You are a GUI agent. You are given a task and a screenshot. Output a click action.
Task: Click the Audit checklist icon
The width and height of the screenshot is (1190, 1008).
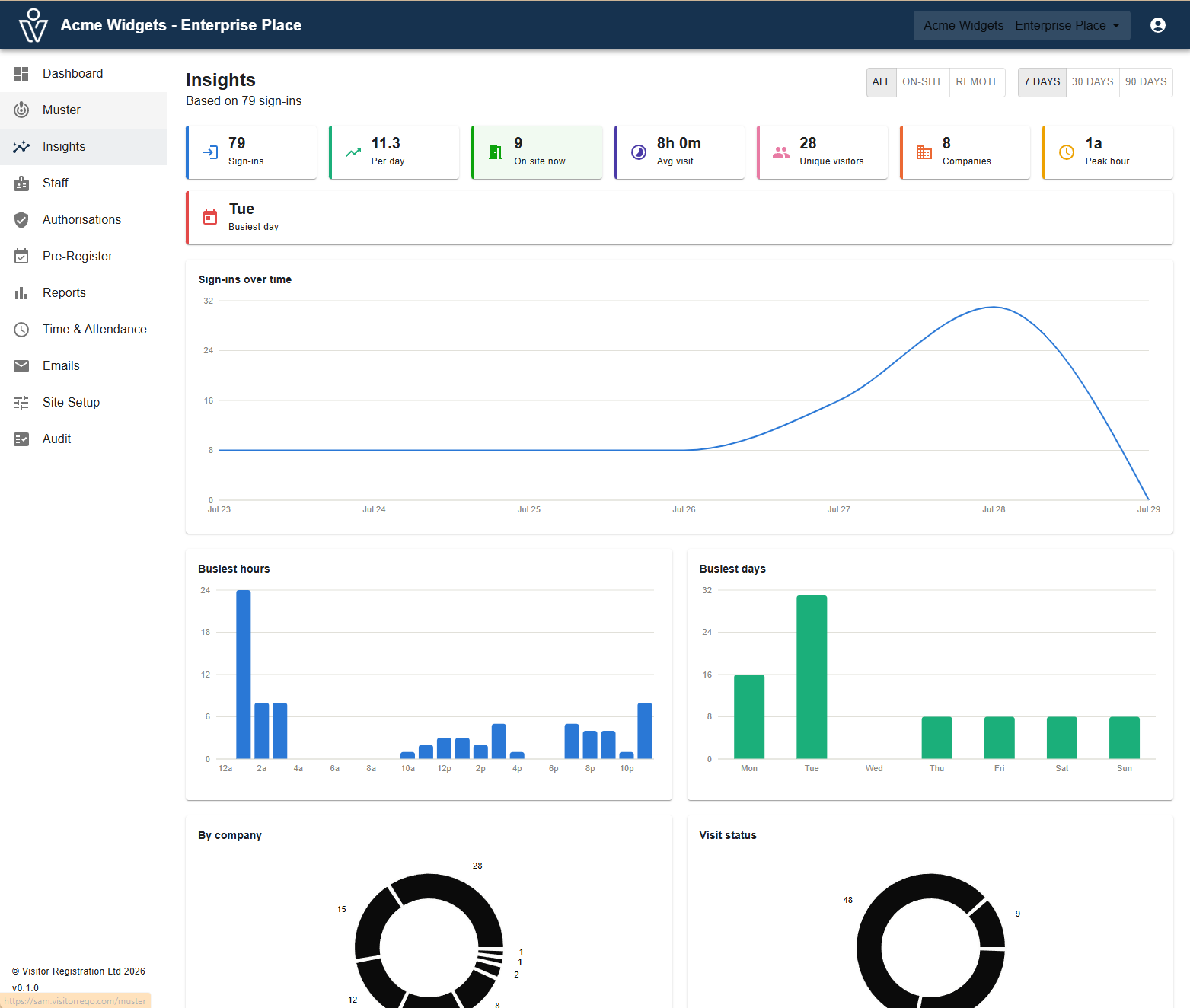(x=21, y=439)
